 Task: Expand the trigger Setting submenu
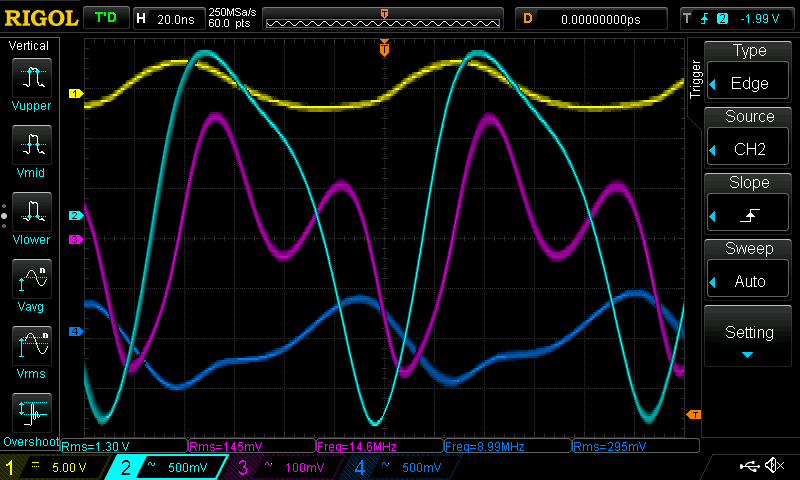(747, 337)
